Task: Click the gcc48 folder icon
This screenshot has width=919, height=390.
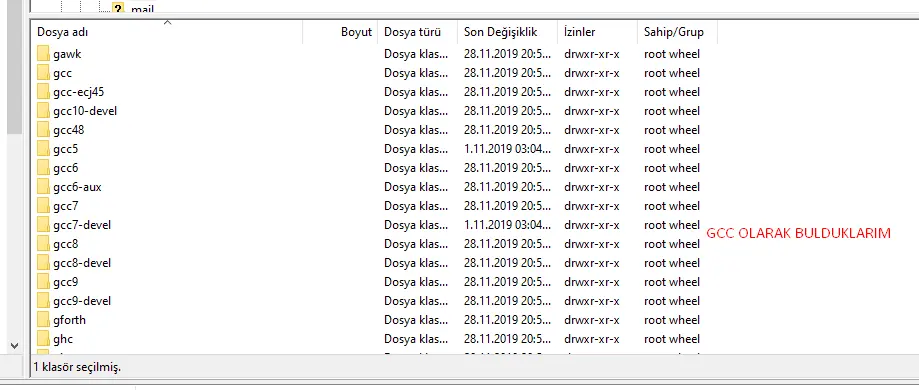Action: (x=43, y=130)
